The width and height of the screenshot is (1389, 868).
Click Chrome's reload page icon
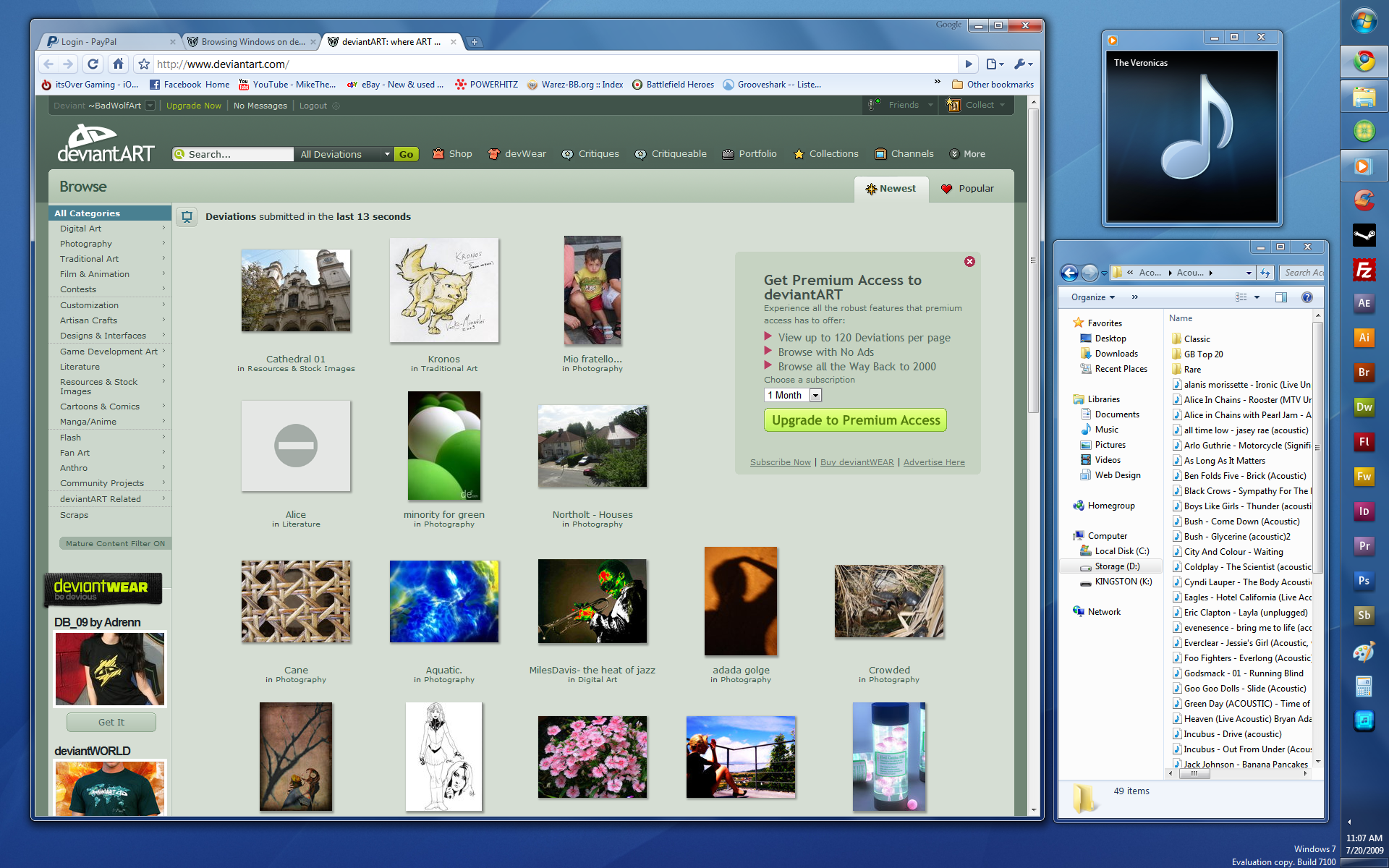[x=93, y=64]
